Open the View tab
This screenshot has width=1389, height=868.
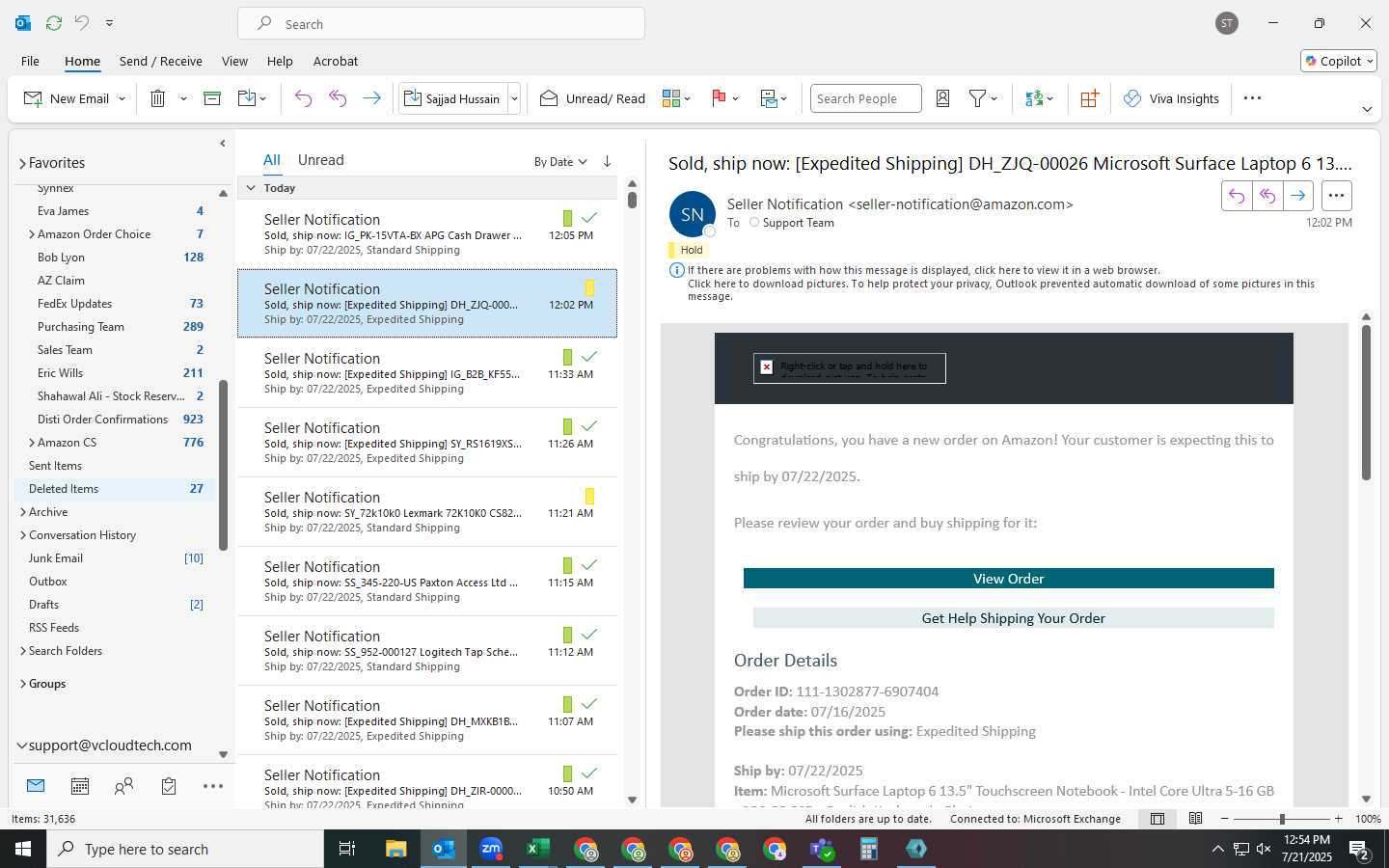[234, 61]
